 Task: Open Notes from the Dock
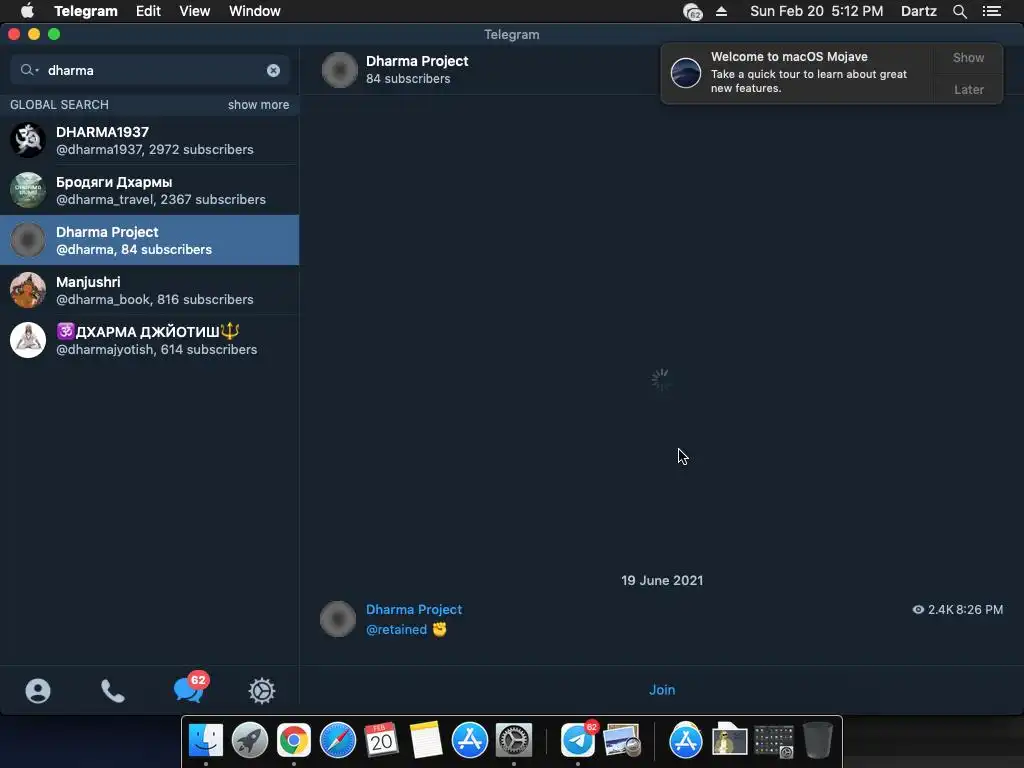tap(426, 740)
